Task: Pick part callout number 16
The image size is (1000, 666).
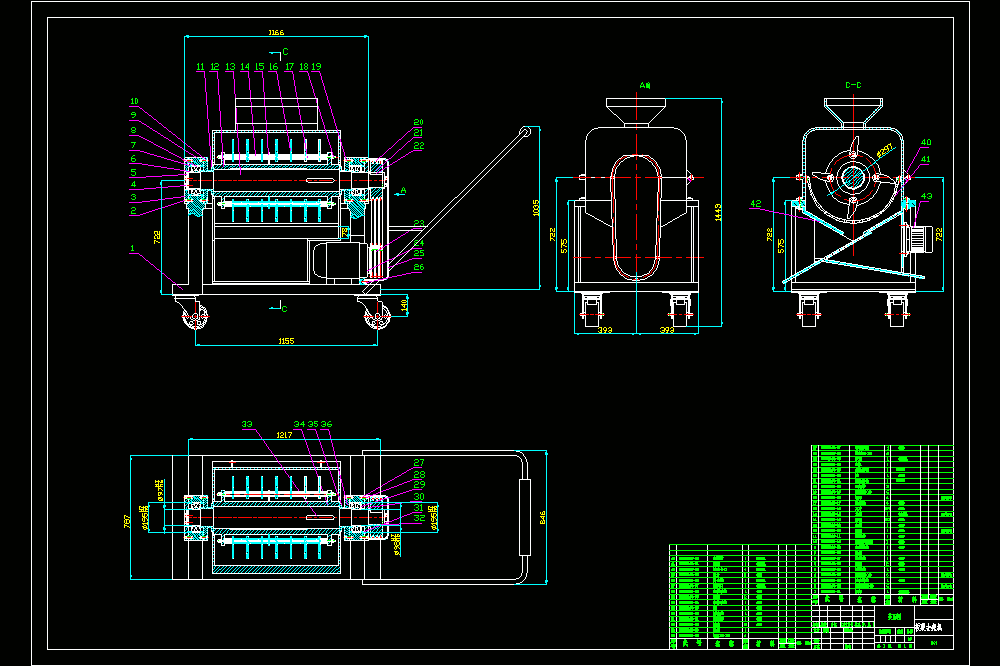Action: 274,66
